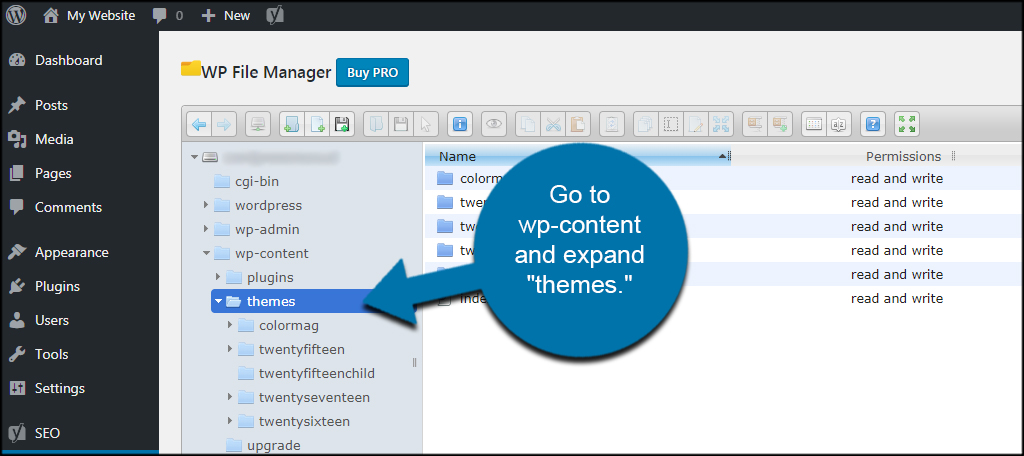Image resolution: width=1024 pixels, height=456 pixels.
Task: Expand the plugins folder arrow
Action: tap(218, 277)
